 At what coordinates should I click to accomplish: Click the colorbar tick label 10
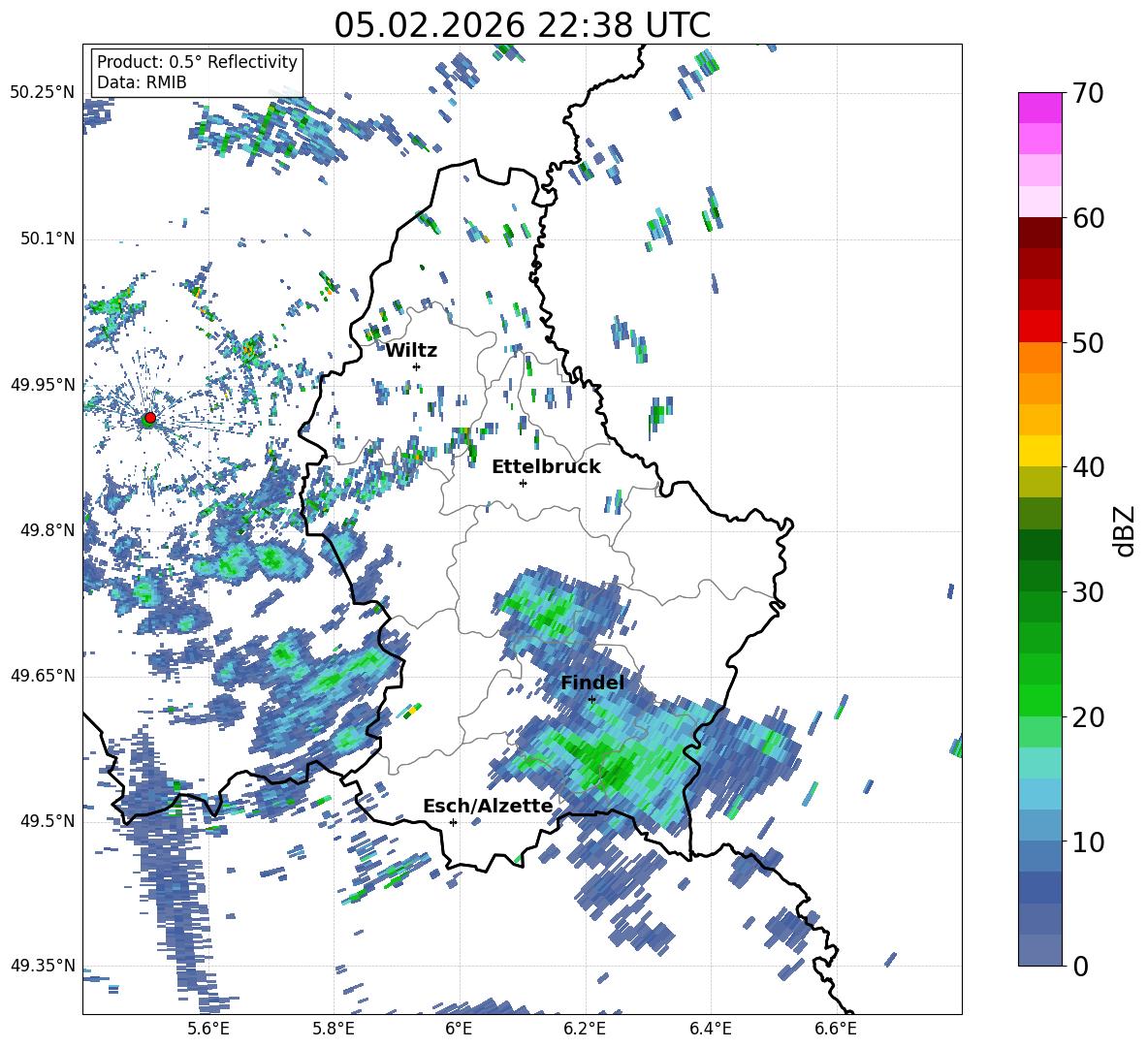pyautogui.click(x=1089, y=842)
